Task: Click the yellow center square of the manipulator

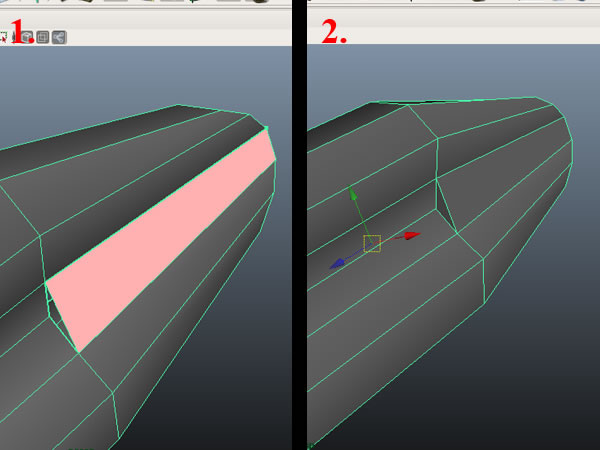Action: [372, 244]
